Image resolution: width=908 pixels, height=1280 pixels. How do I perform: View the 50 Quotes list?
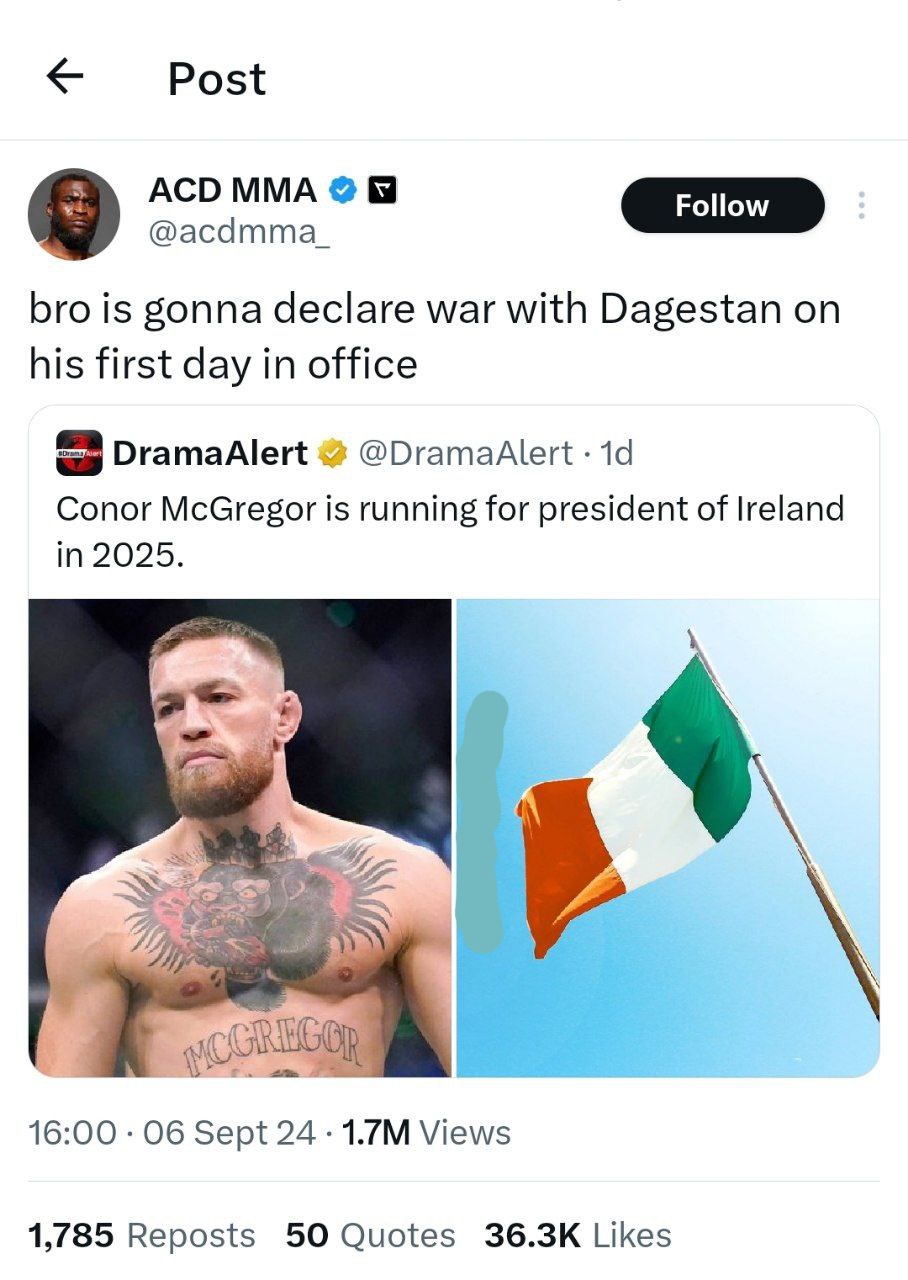point(371,1235)
